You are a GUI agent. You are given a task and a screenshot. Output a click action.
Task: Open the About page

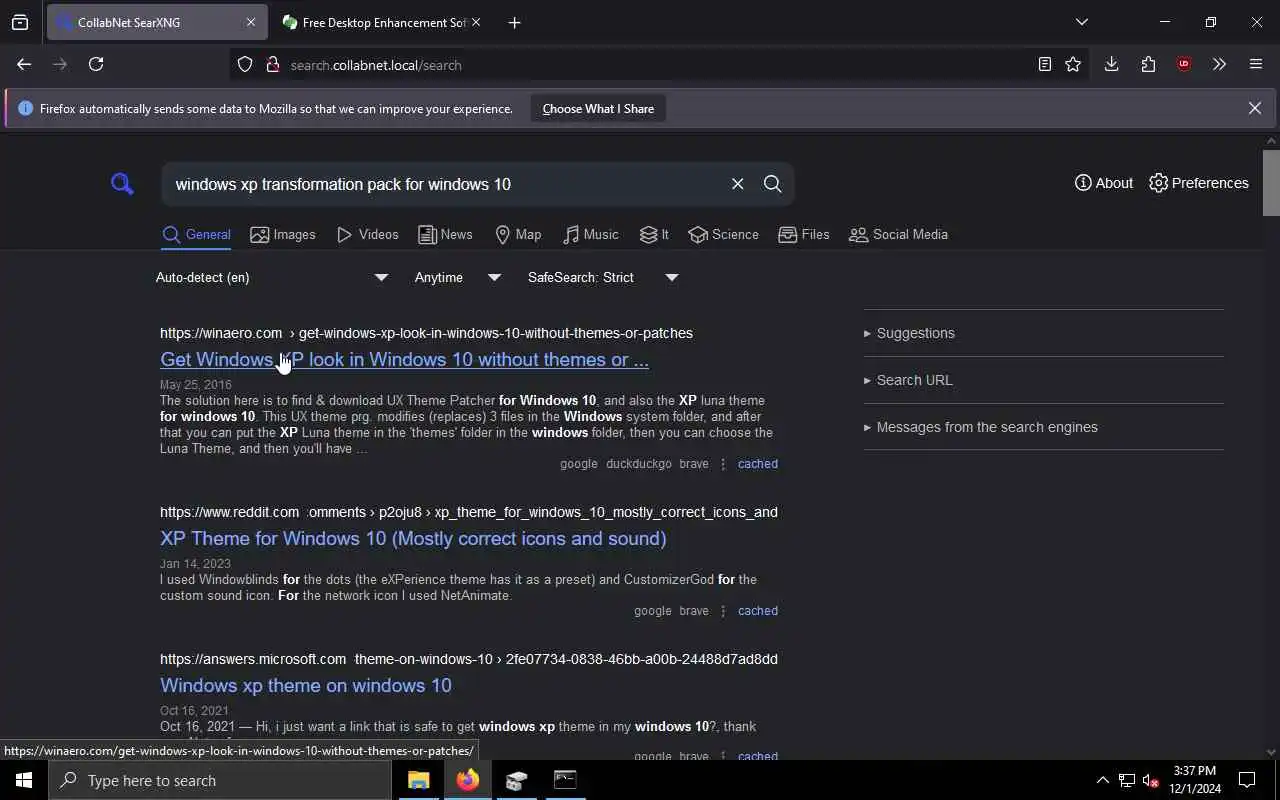point(1103,183)
